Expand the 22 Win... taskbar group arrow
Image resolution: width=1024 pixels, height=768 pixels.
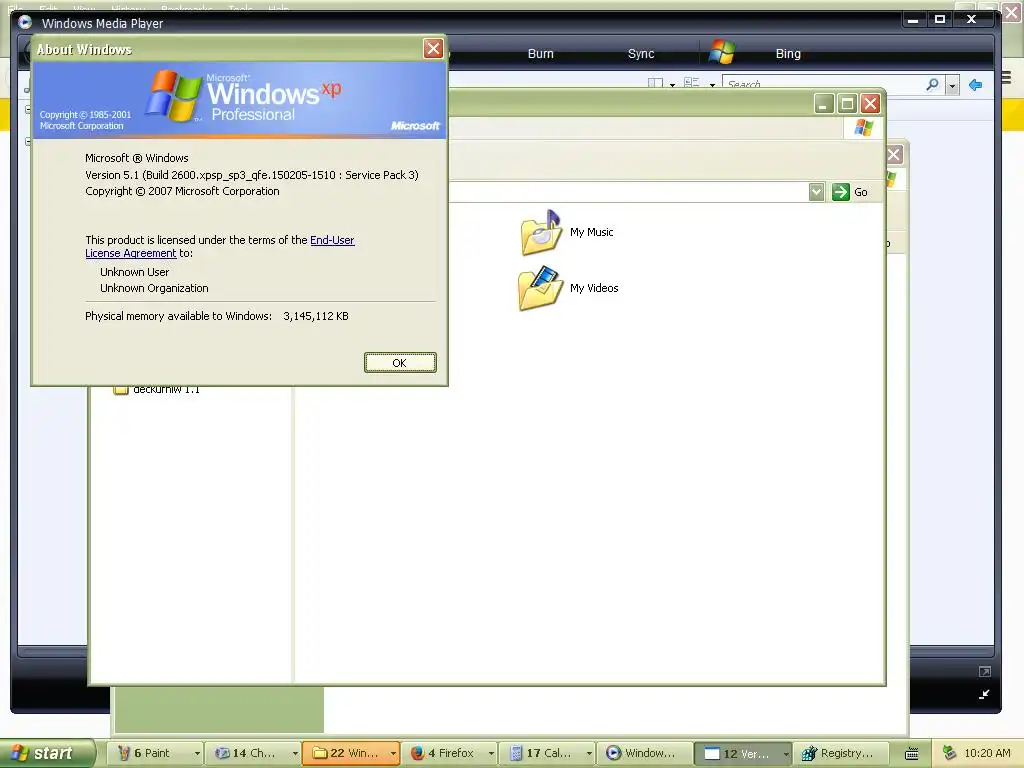point(393,753)
